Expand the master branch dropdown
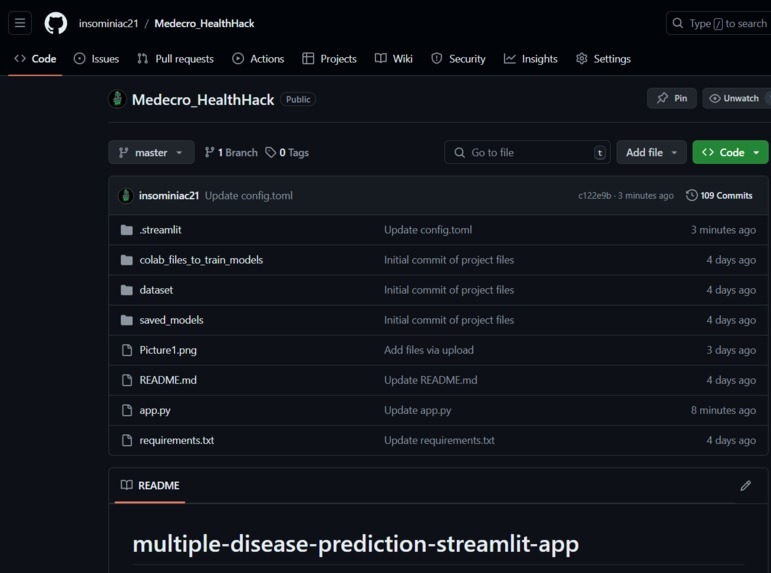The width and height of the screenshot is (771, 573). click(151, 152)
